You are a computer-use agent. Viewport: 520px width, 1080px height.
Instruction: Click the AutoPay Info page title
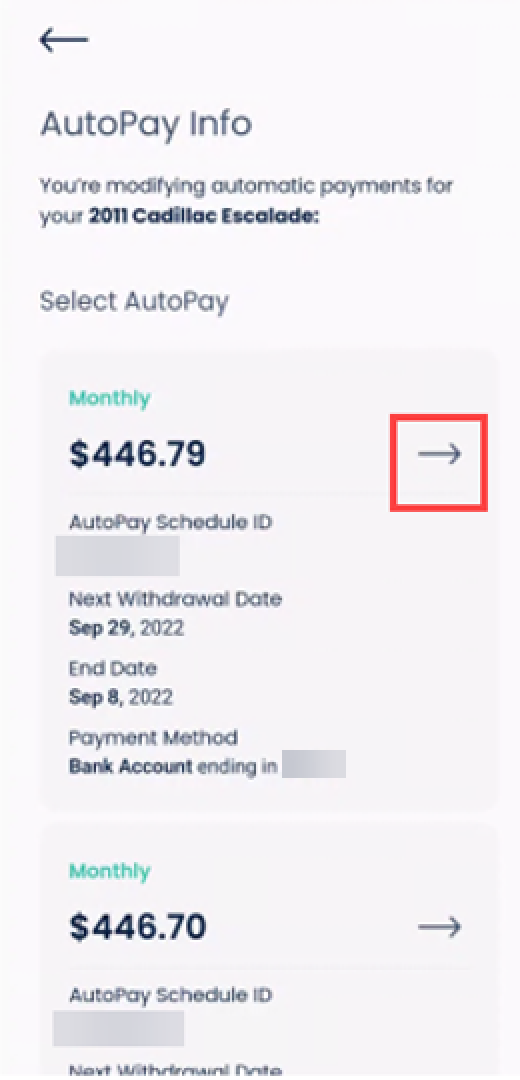[146, 125]
